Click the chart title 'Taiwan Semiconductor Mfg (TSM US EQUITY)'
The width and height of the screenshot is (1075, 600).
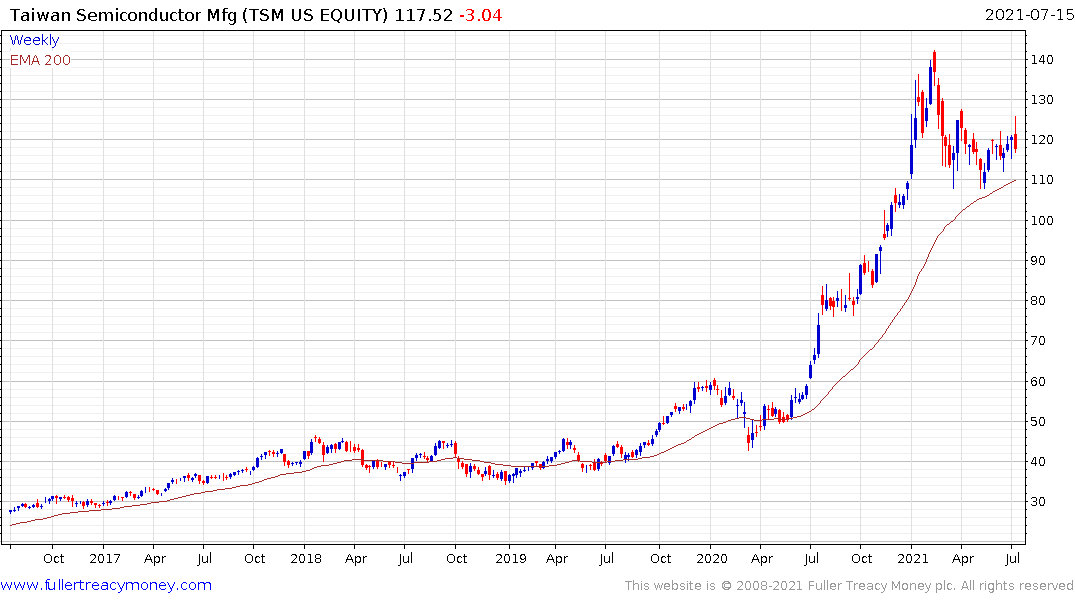(x=199, y=15)
